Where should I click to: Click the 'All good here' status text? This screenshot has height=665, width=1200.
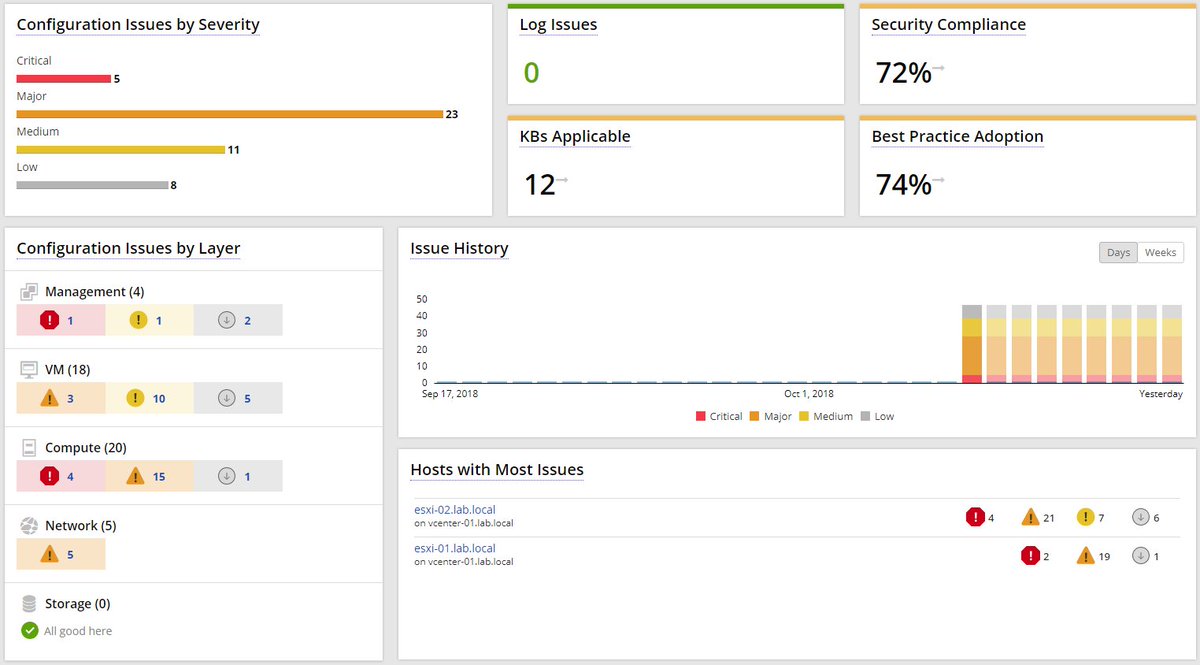78,631
